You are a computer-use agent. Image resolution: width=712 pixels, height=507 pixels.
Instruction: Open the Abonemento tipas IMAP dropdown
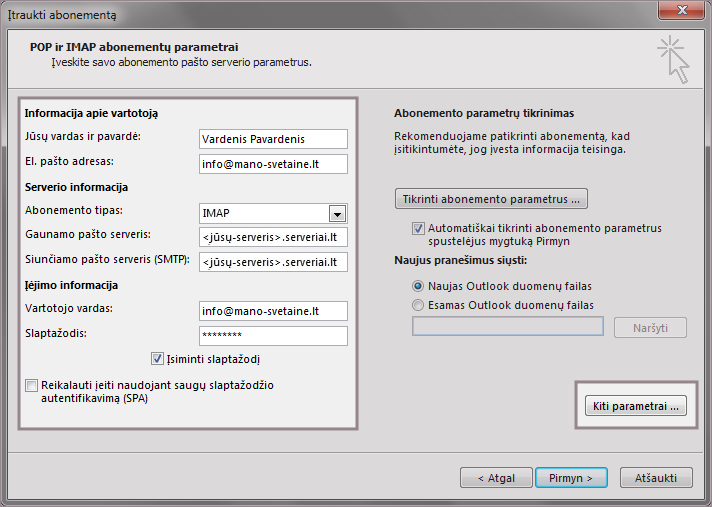coord(337,213)
